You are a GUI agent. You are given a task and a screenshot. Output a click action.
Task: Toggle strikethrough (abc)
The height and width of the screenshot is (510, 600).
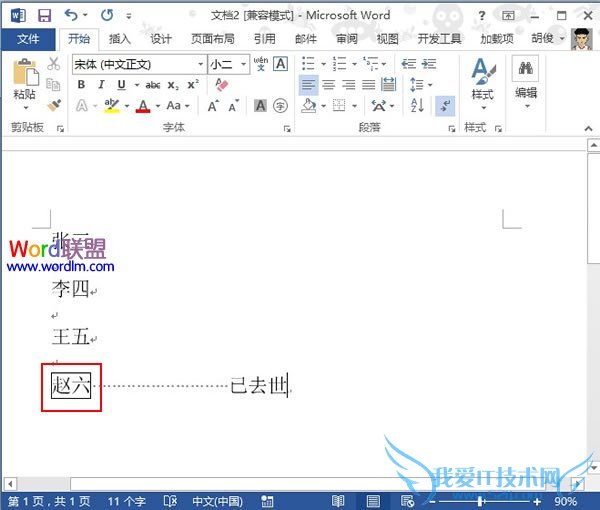153,85
